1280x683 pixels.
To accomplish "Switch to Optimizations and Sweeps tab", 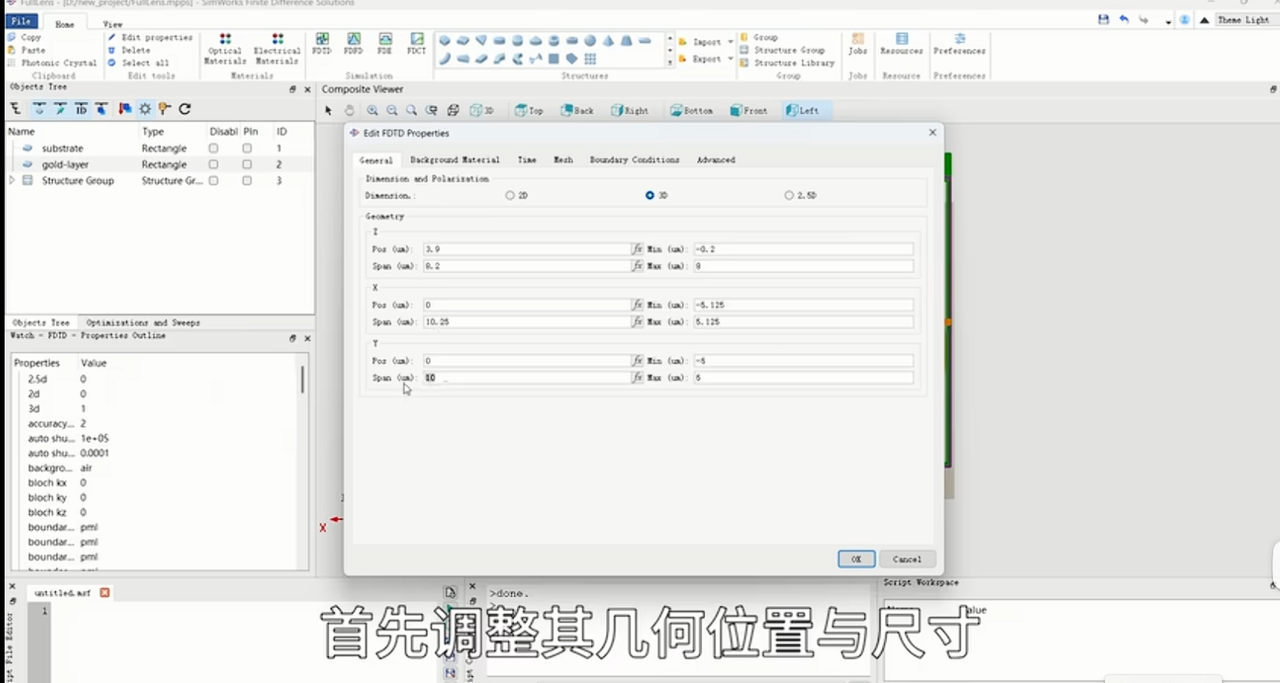I will click(x=143, y=323).
